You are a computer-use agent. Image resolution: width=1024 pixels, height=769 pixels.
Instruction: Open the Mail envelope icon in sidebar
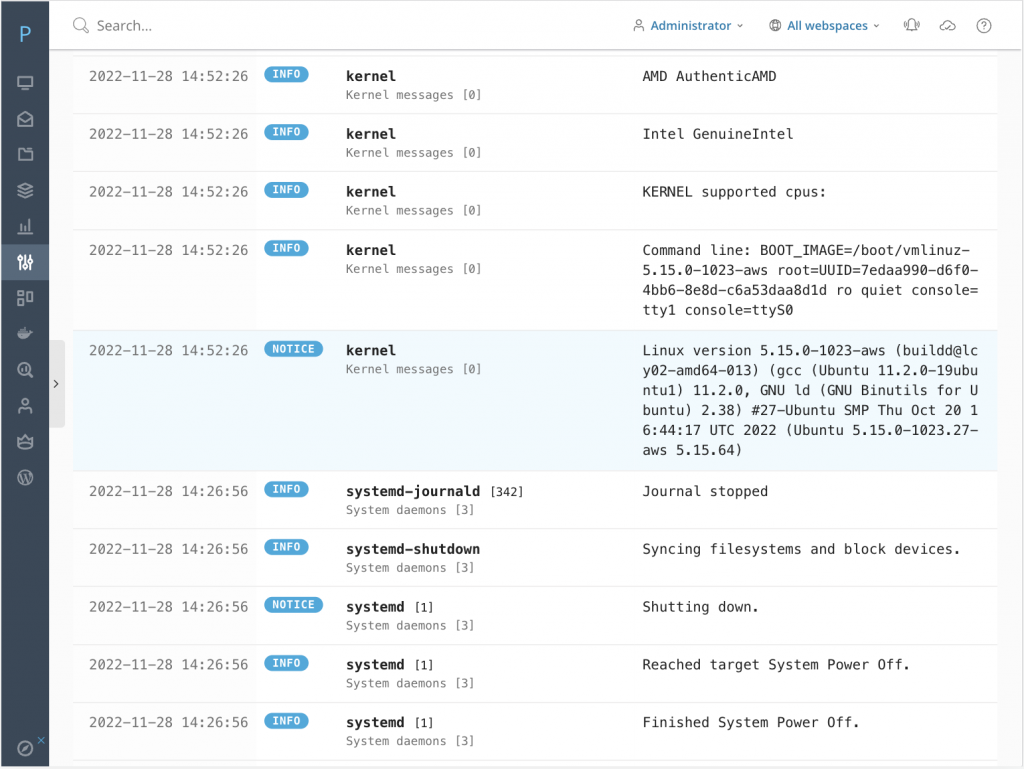click(x=25, y=119)
